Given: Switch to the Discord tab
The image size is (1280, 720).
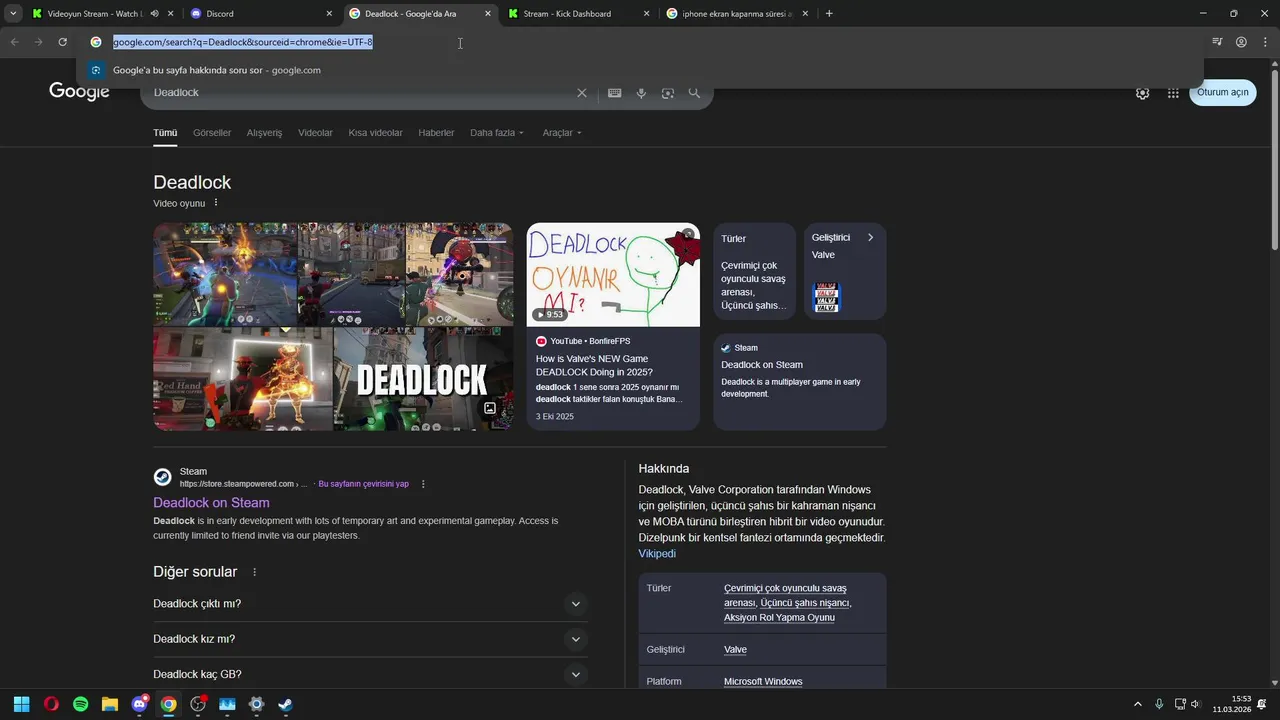Looking at the screenshot, I should pyautogui.click(x=262, y=14).
